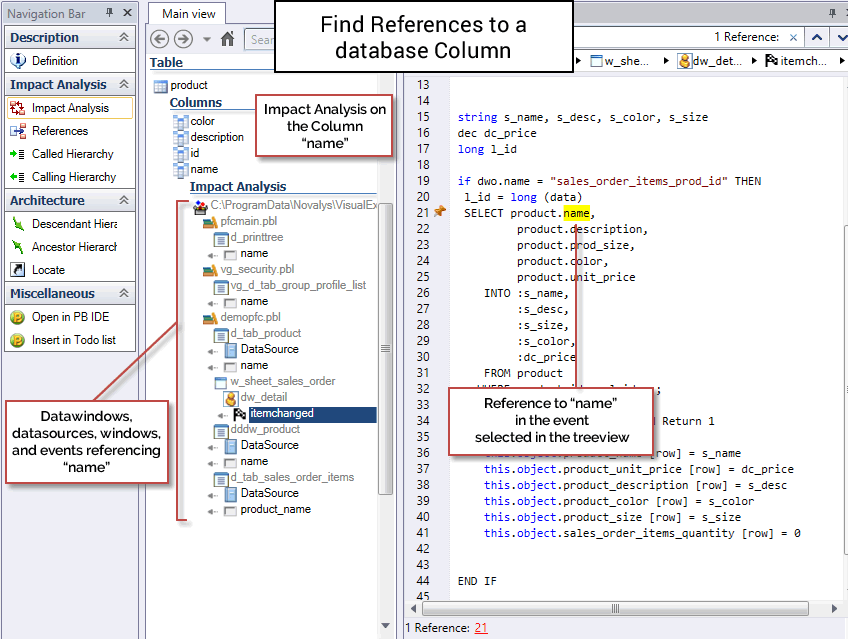
Task: Collapse the Description section
Action: [x=124, y=37]
